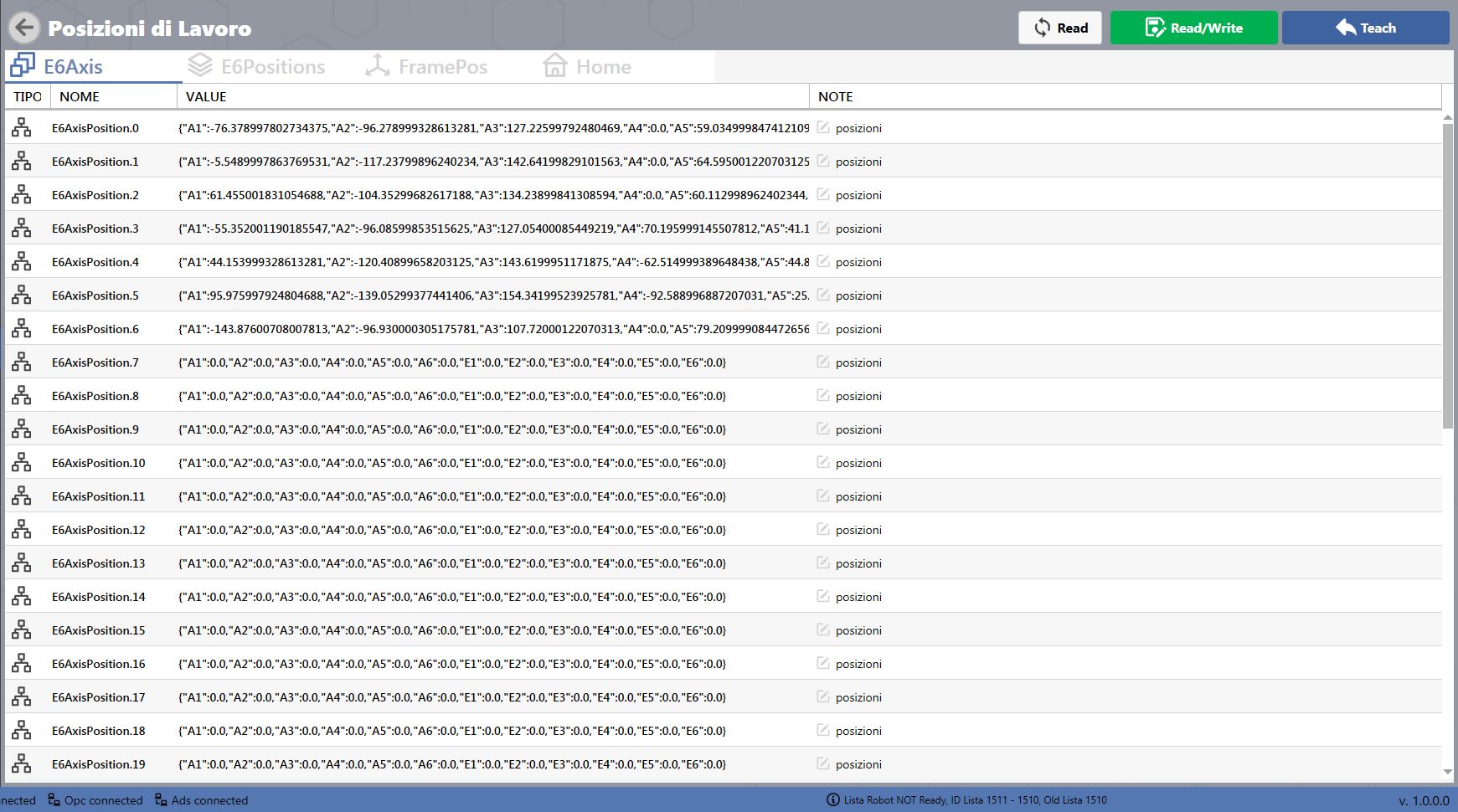Switch to the E6Axis tab
1458x812 pixels.
94,67
